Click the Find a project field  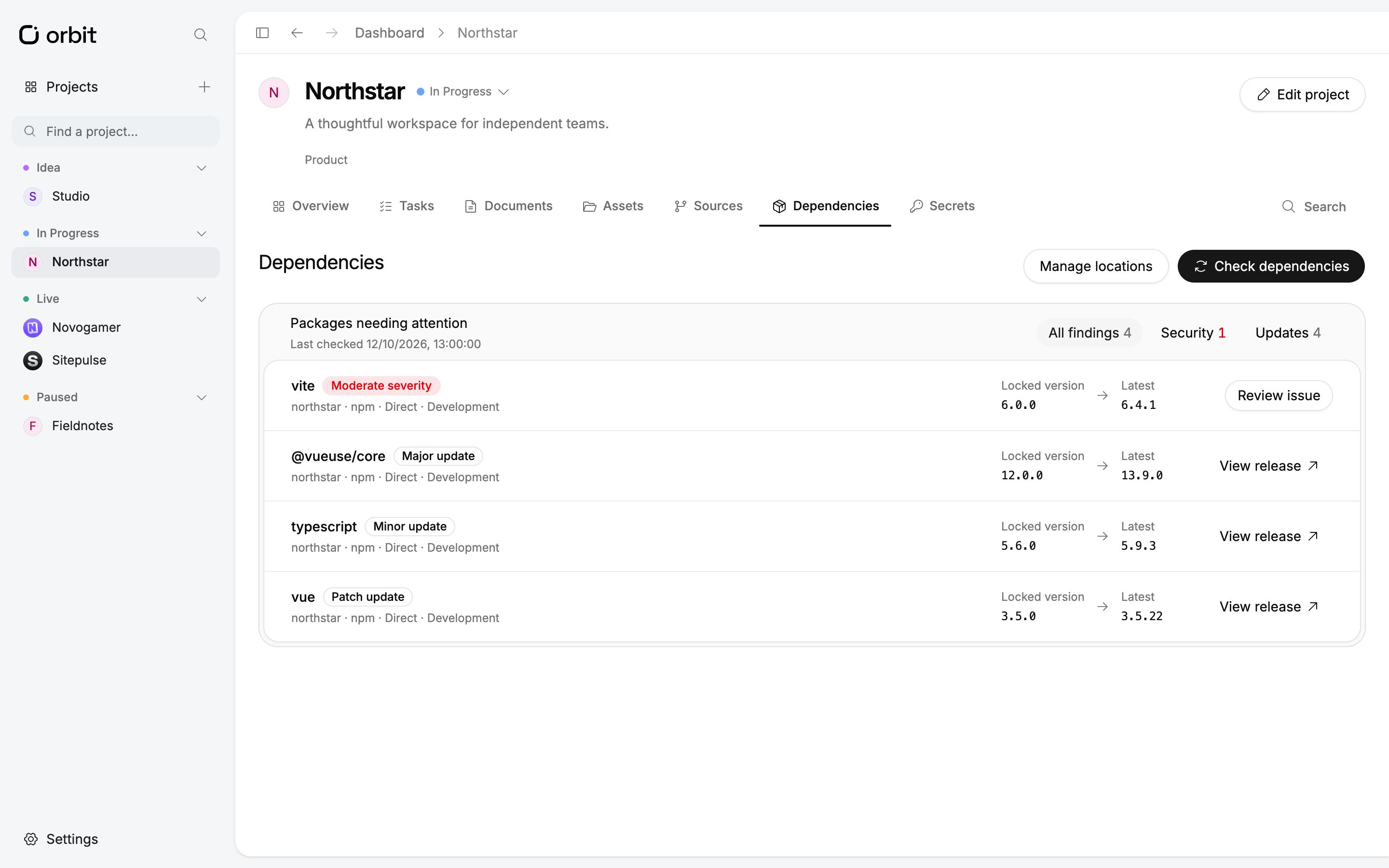pyautogui.click(x=115, y=132)
